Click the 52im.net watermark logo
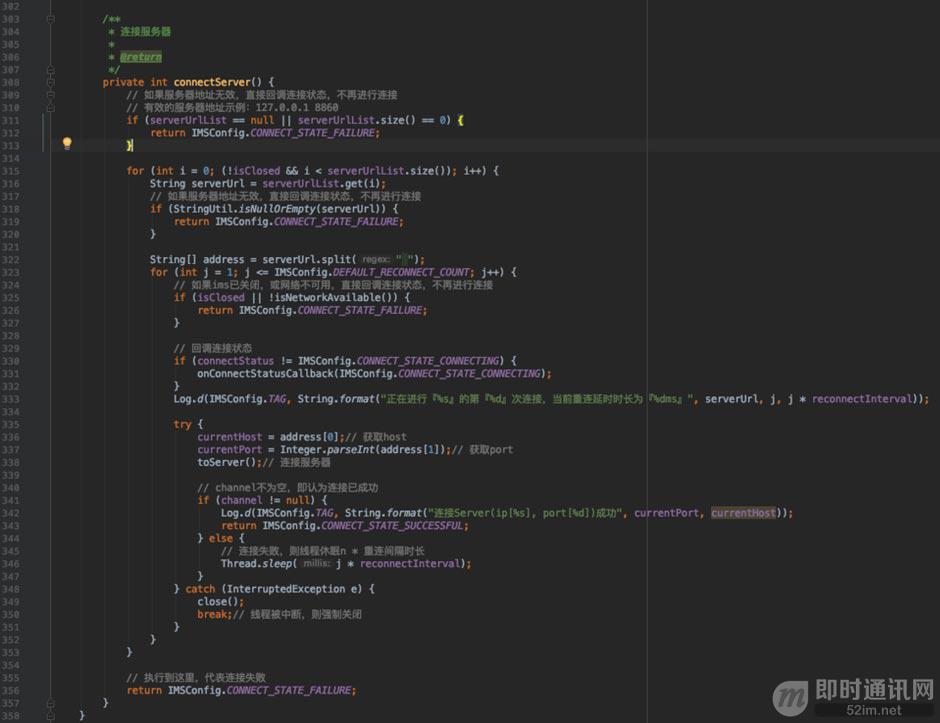 tap(854, 697)
